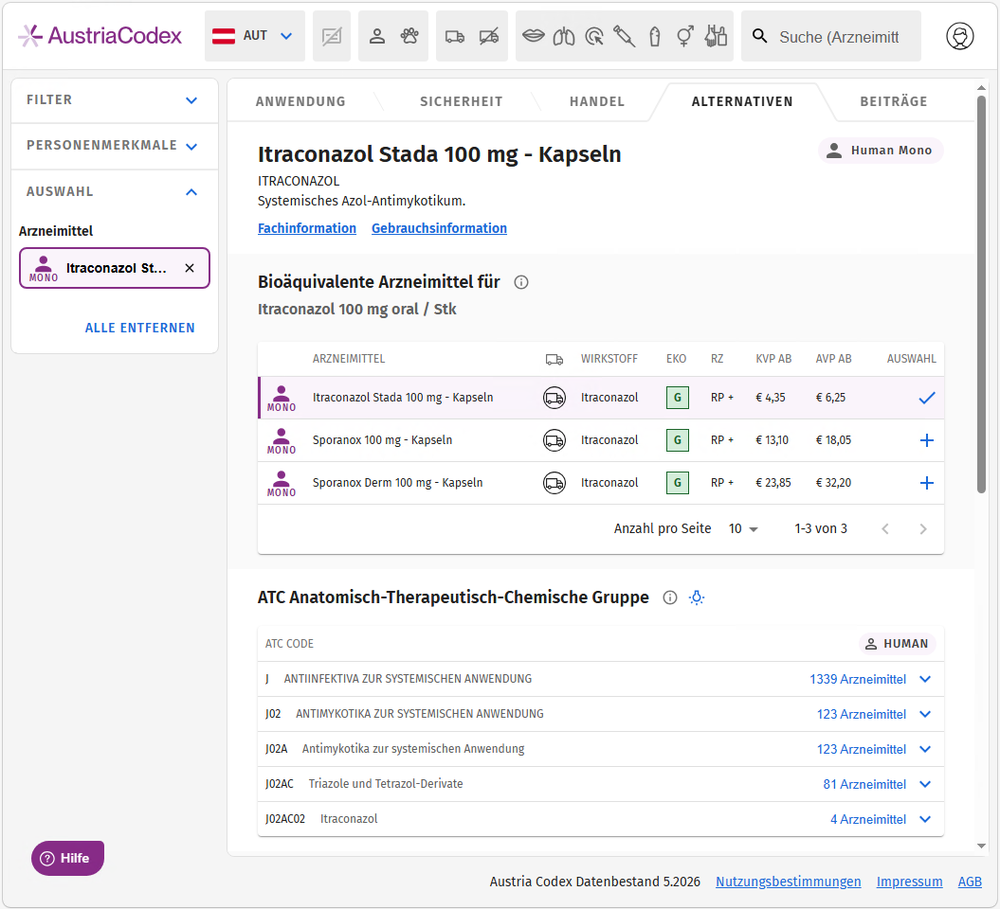Viewport: 1000px width, 909px height.
Task: Click MONO person icon of Sporanox Derm row
Action: pos(281,484)
